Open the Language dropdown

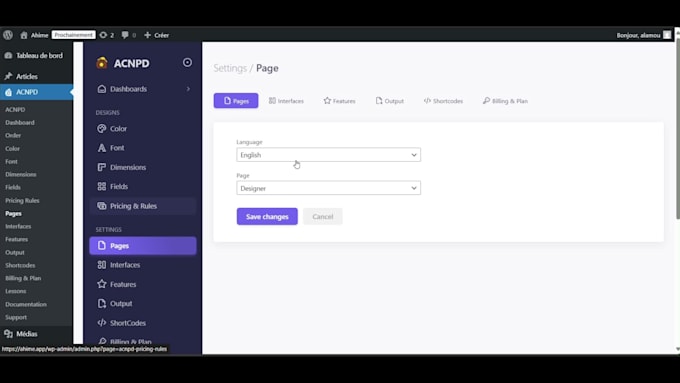(328, 155)
